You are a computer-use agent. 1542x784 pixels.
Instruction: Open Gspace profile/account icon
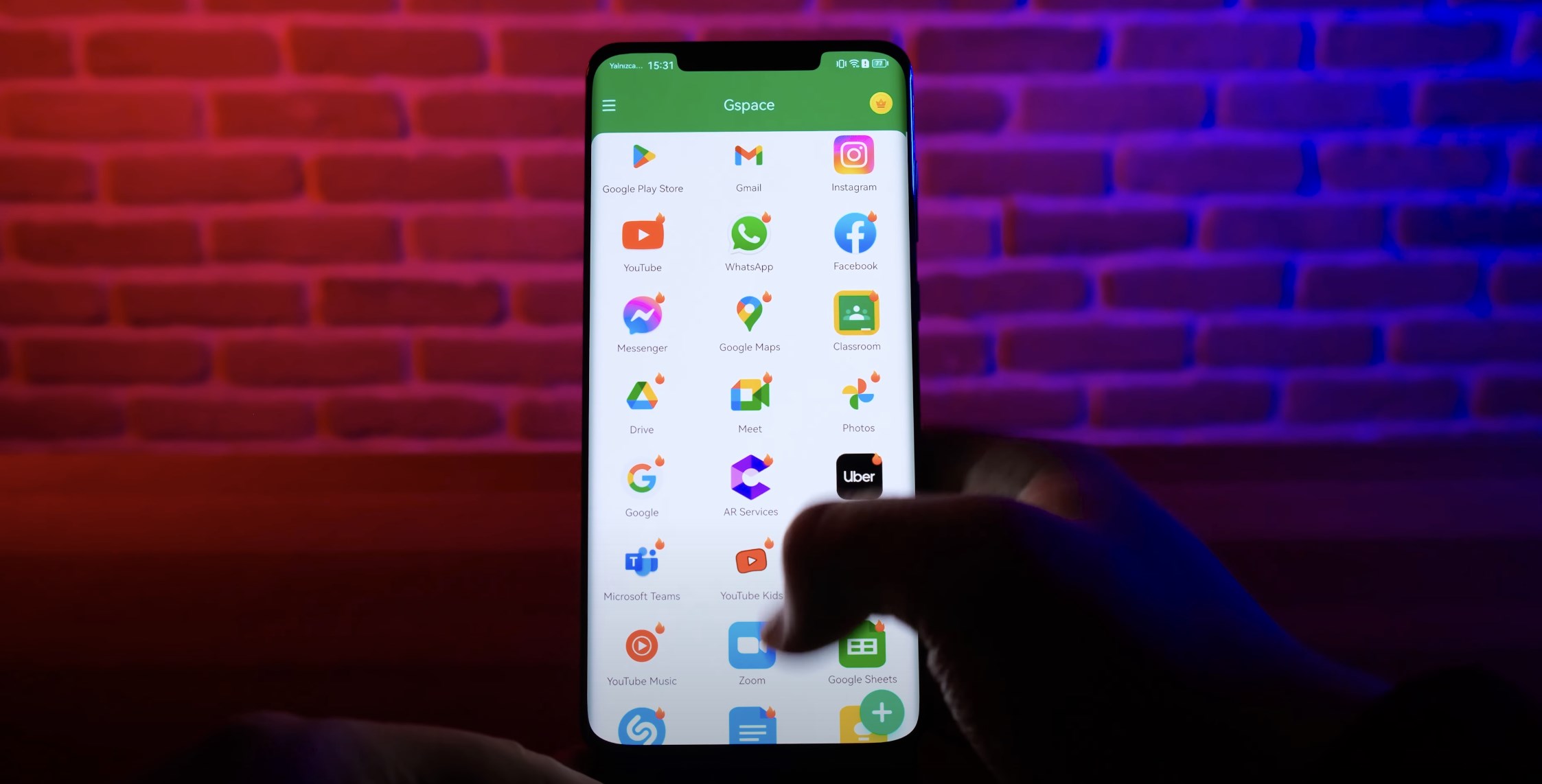point(878,104)
